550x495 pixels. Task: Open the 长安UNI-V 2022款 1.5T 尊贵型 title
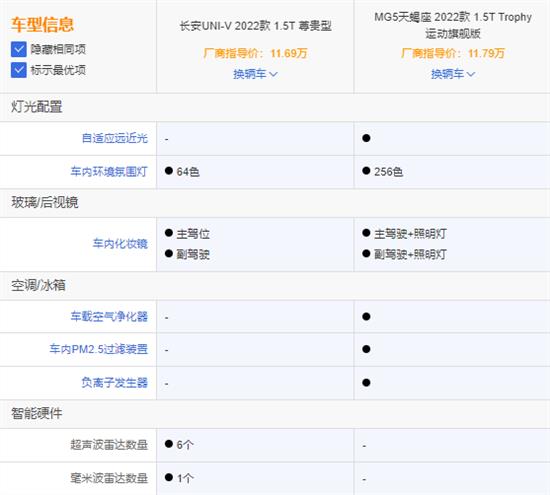(x=255, y=26)
